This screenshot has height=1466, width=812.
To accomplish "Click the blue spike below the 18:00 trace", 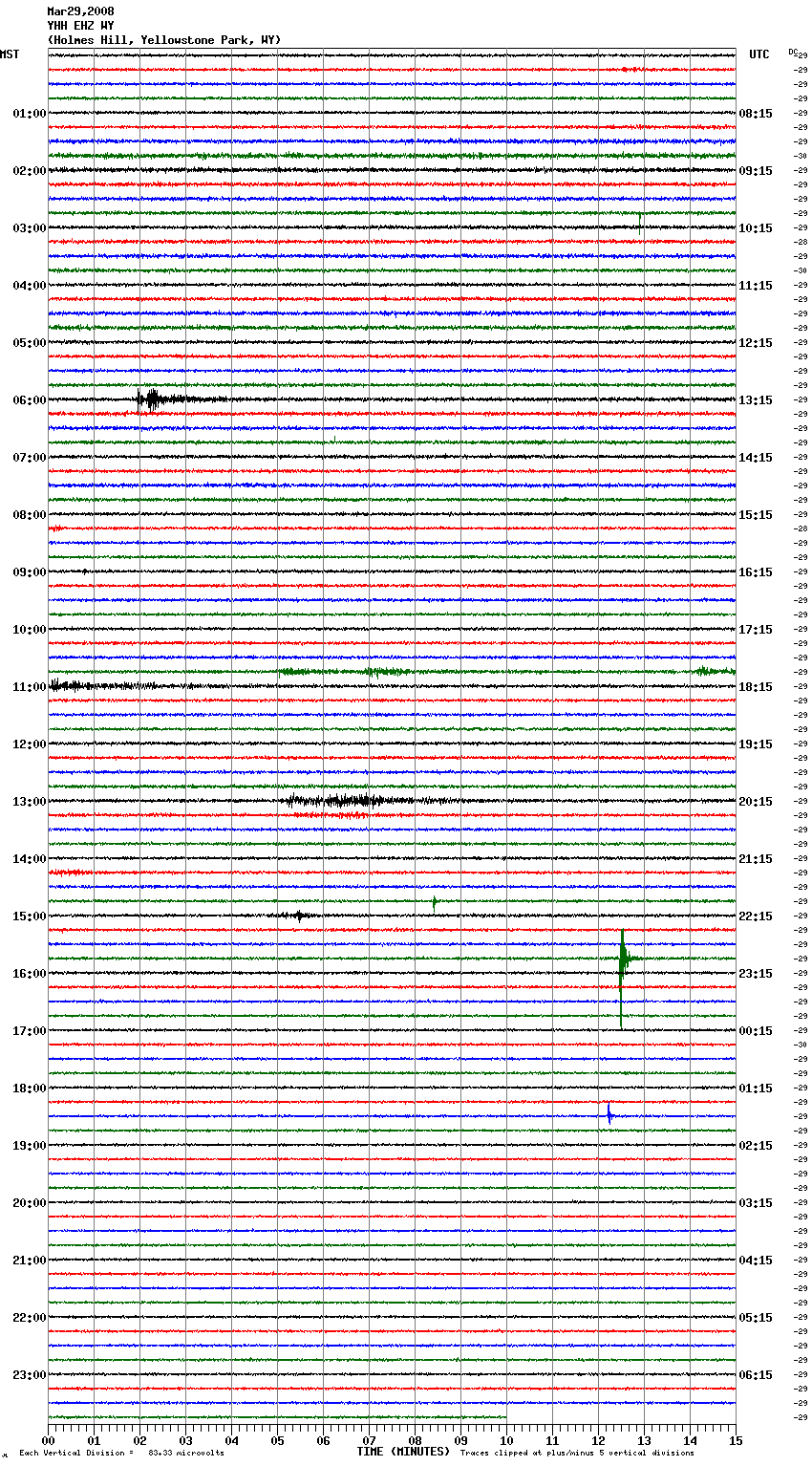I will 609,1113.
